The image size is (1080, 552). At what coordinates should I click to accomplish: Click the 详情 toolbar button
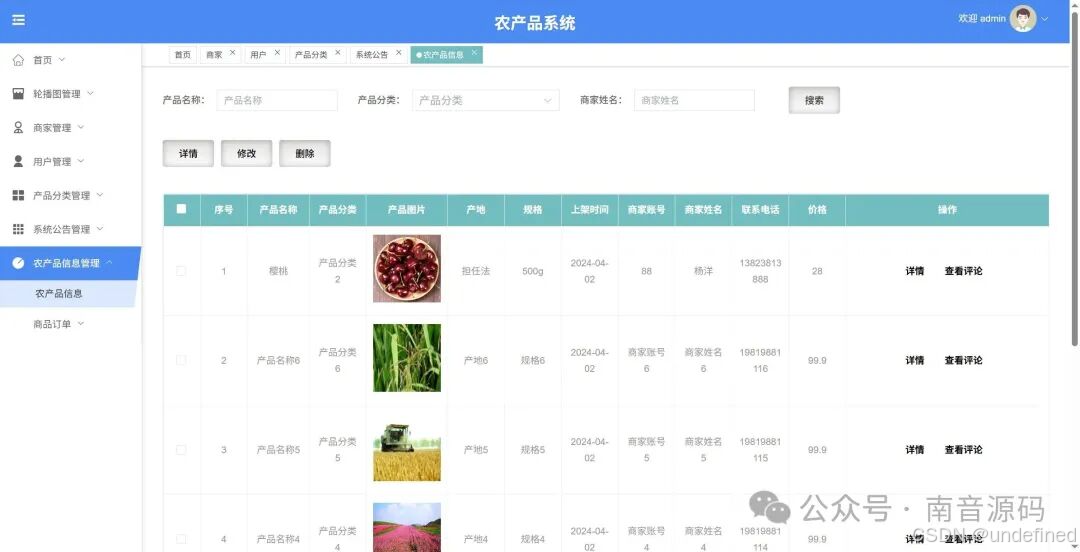[x=188, y=154]
